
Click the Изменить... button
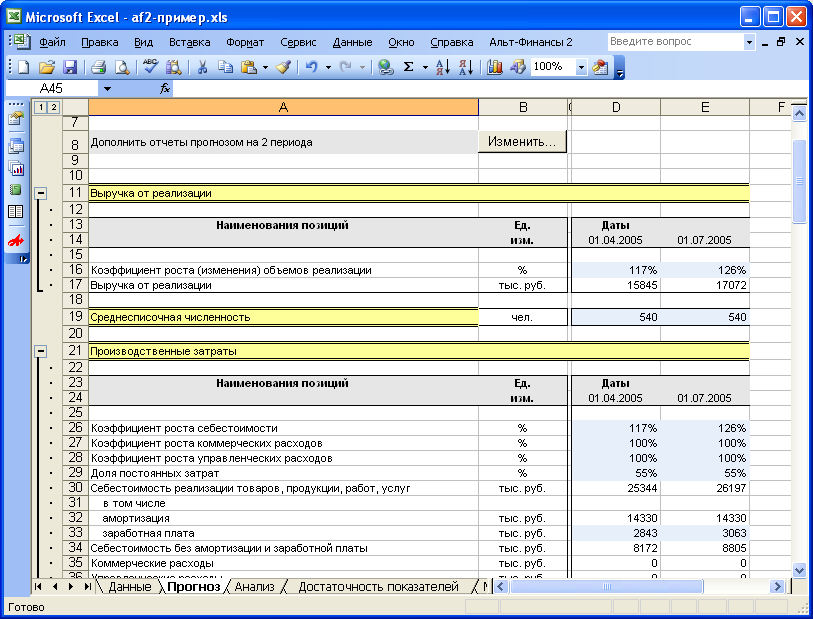coord(522,142)
